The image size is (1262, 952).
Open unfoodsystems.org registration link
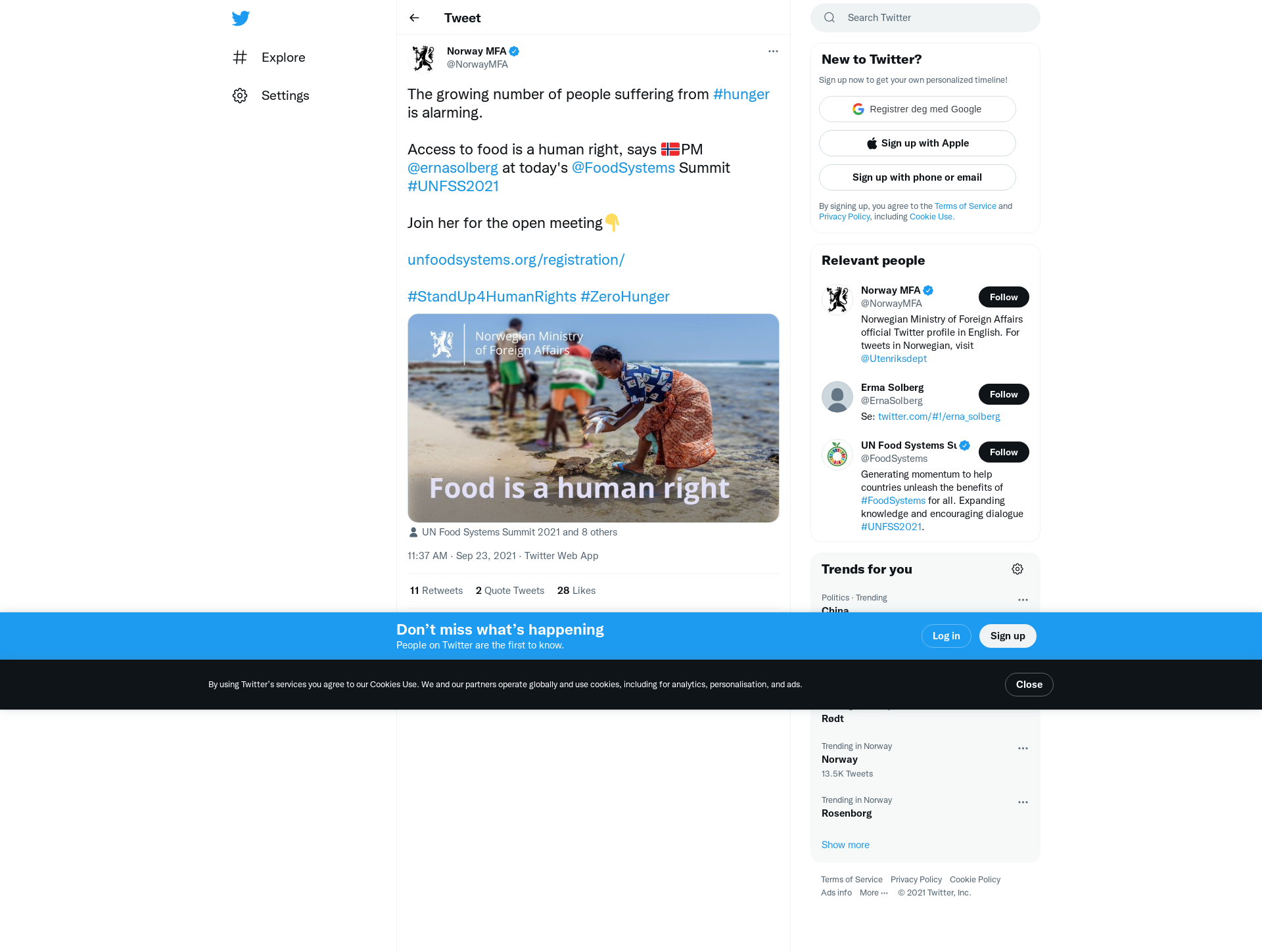tap(516, 260)
